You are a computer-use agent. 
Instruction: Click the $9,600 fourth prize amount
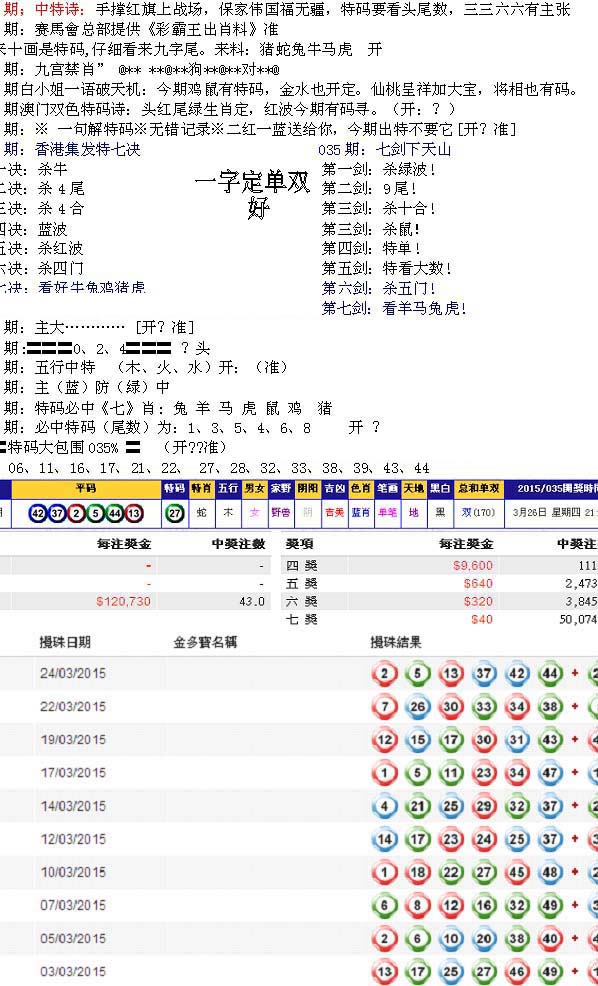pyautogui.click(x=473, y=565)
